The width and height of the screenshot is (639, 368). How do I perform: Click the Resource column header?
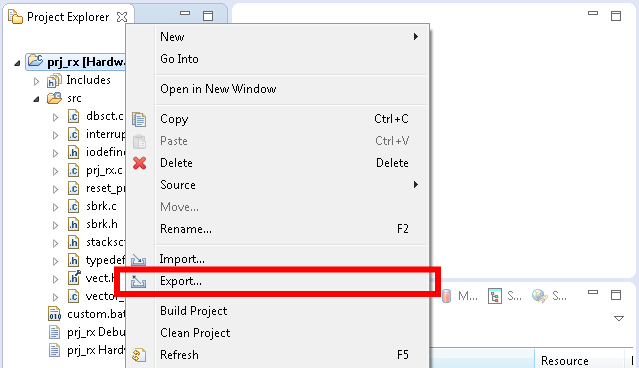coord(565,360)
